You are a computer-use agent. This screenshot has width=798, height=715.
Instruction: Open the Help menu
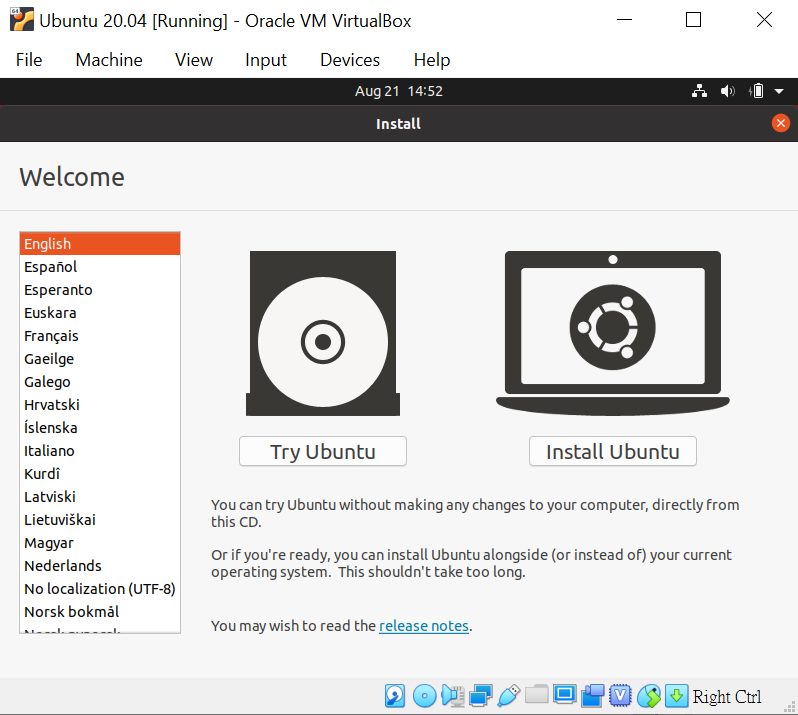click(432, 60)
